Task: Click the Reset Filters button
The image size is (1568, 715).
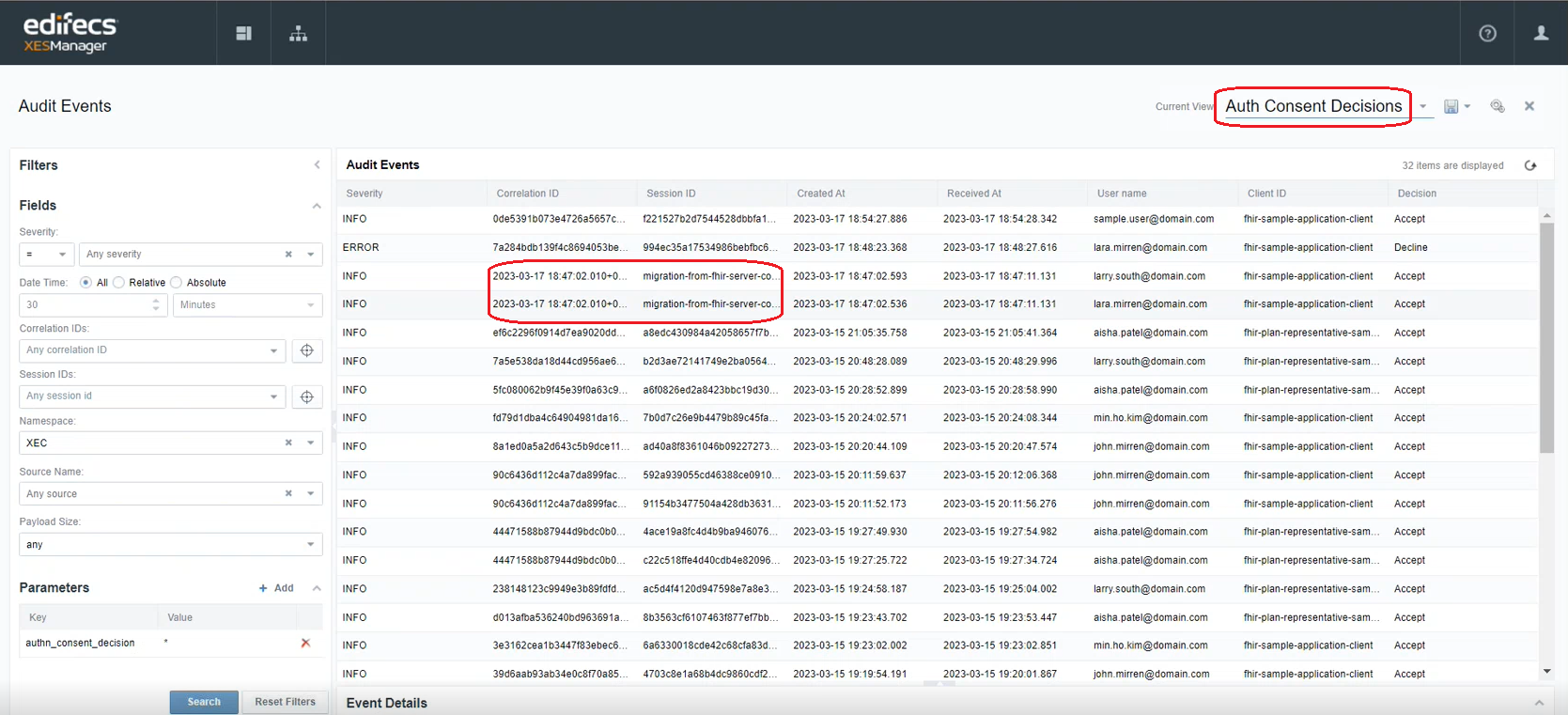Action: coord(285,702)
